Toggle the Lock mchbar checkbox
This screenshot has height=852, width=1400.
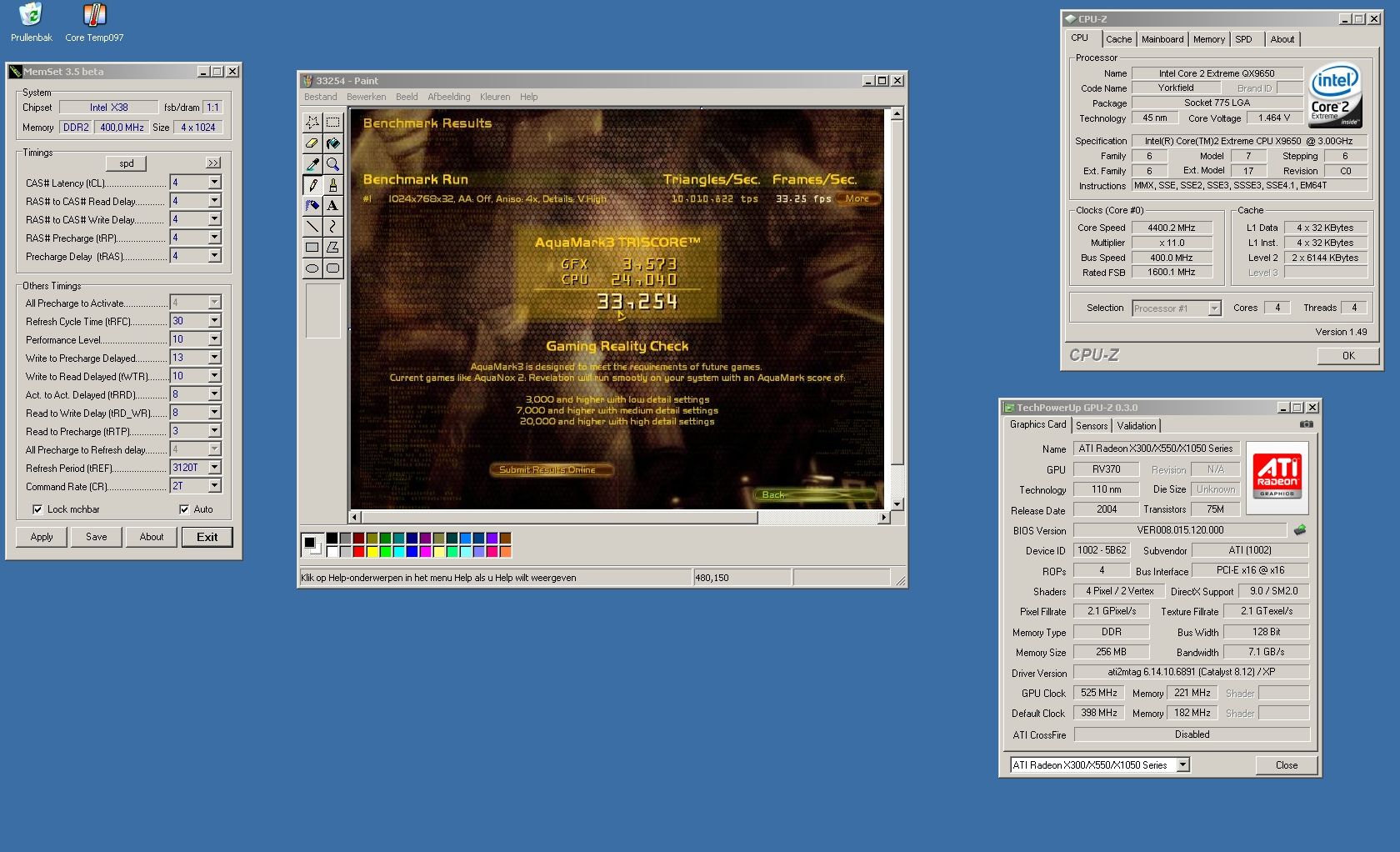point(37,509)
